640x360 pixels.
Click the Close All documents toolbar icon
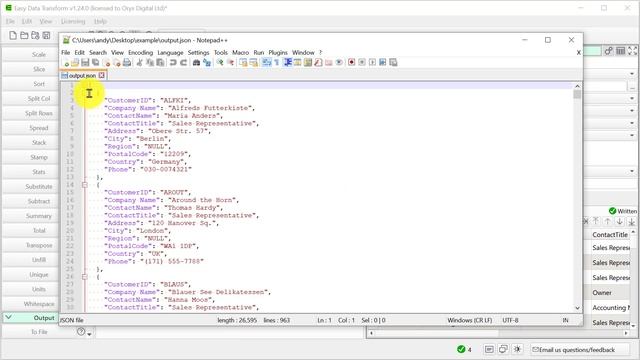click(118, 62)
